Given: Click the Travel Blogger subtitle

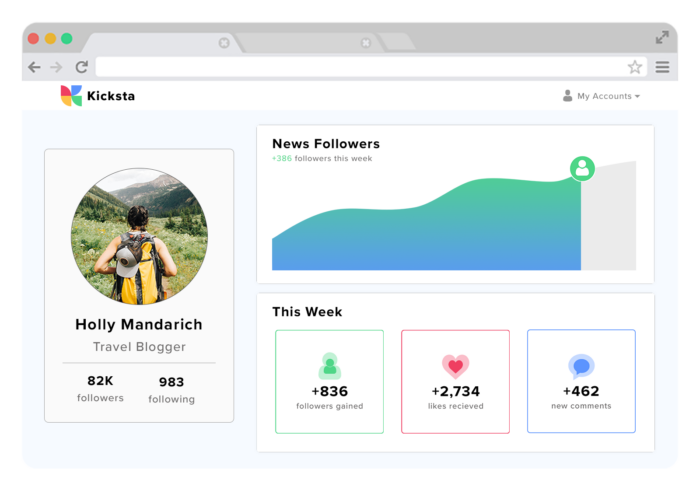Looking at the screenshot, I should click(x=139, y=347).
